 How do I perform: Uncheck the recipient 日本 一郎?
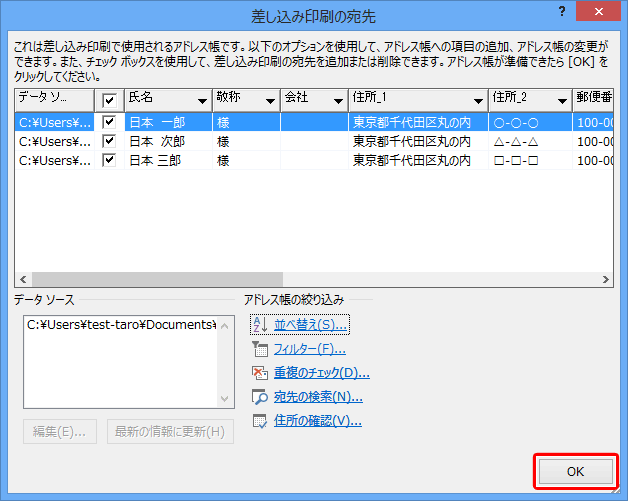coord(109,122)
